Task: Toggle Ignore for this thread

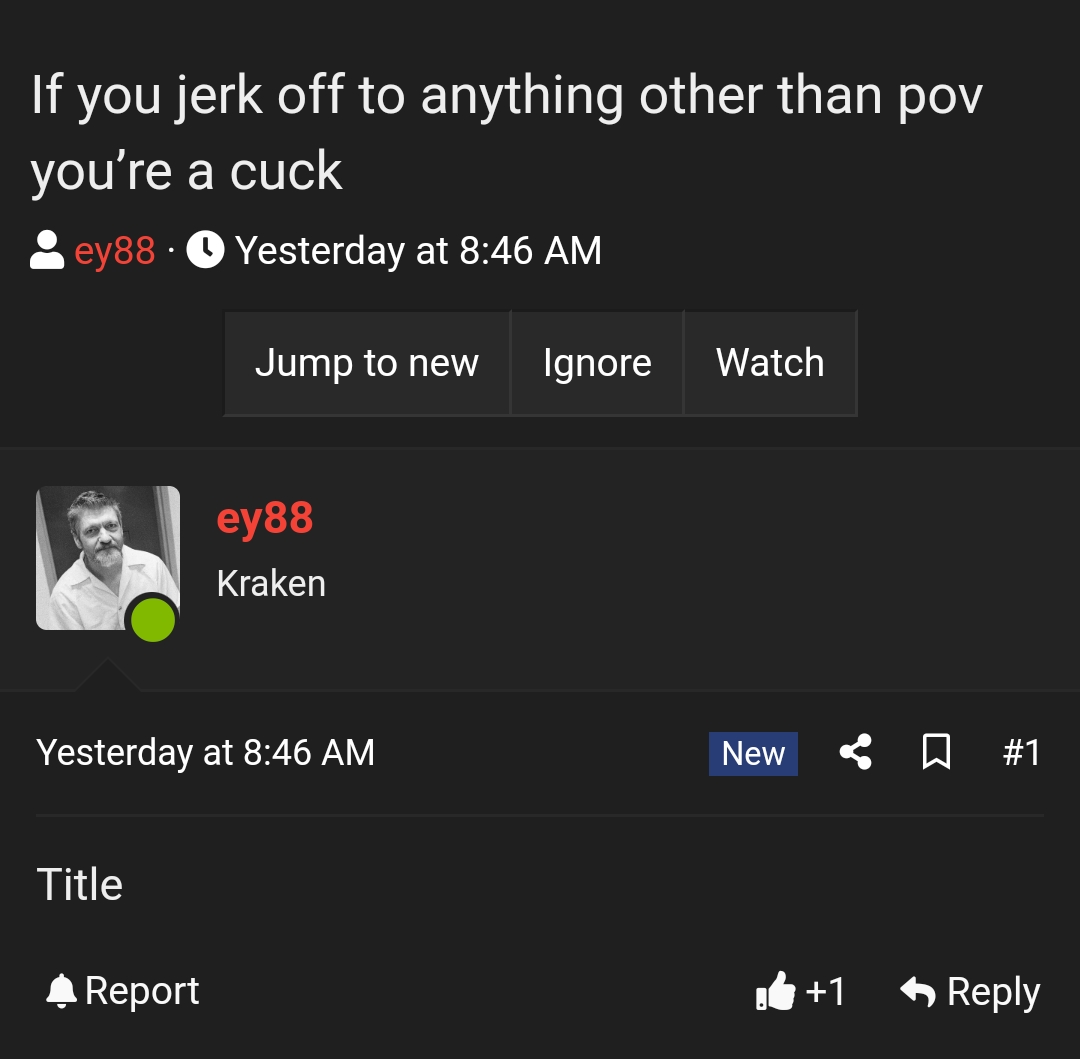Action: point(597,363)
